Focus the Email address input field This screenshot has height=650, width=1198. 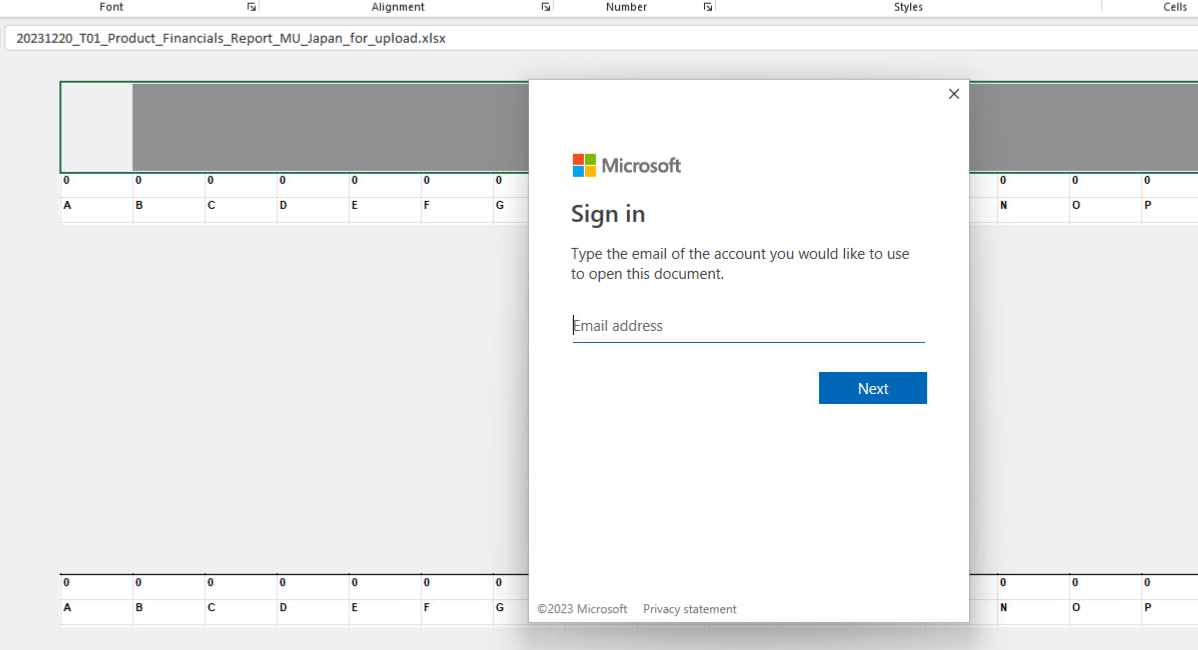point(748,326)
